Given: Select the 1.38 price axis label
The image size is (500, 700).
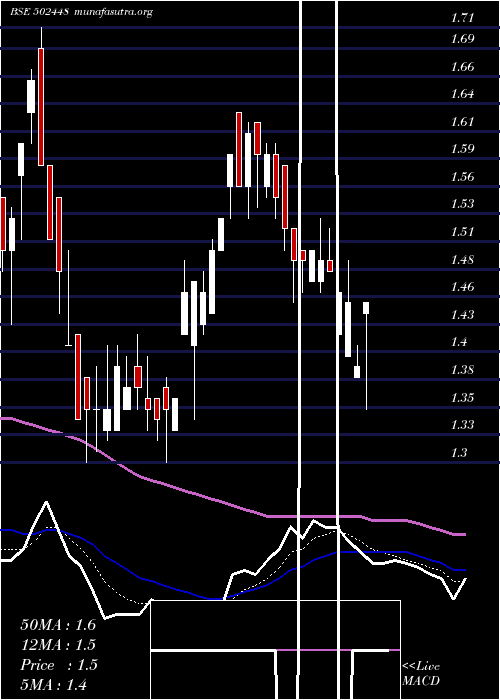Looking at the screenshot, I should tap(462, 370).
